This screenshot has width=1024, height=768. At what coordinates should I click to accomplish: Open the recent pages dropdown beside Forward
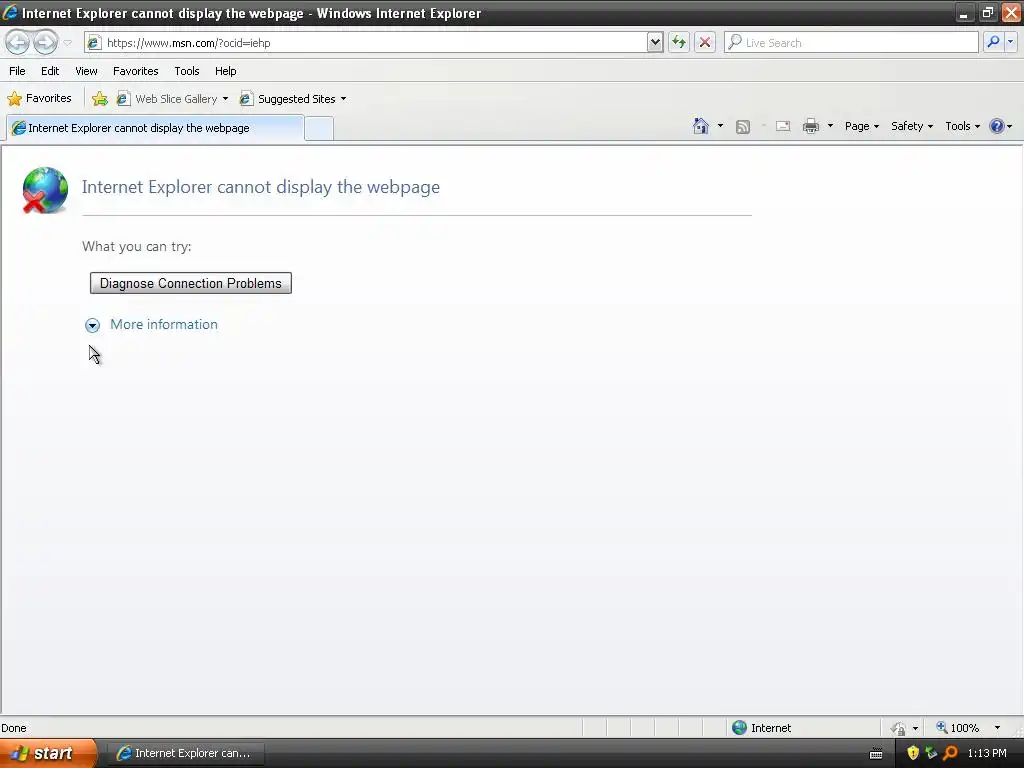(67, 43)
